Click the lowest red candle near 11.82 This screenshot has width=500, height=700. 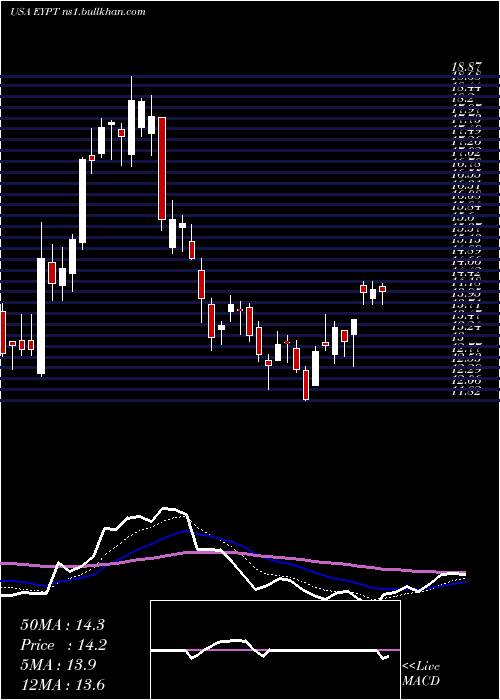click(306, 384)
